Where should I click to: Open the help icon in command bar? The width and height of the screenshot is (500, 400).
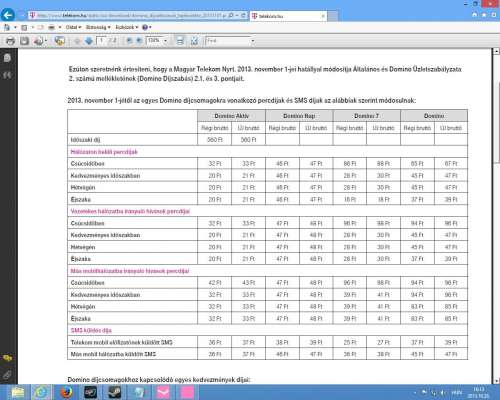[145, 27]
